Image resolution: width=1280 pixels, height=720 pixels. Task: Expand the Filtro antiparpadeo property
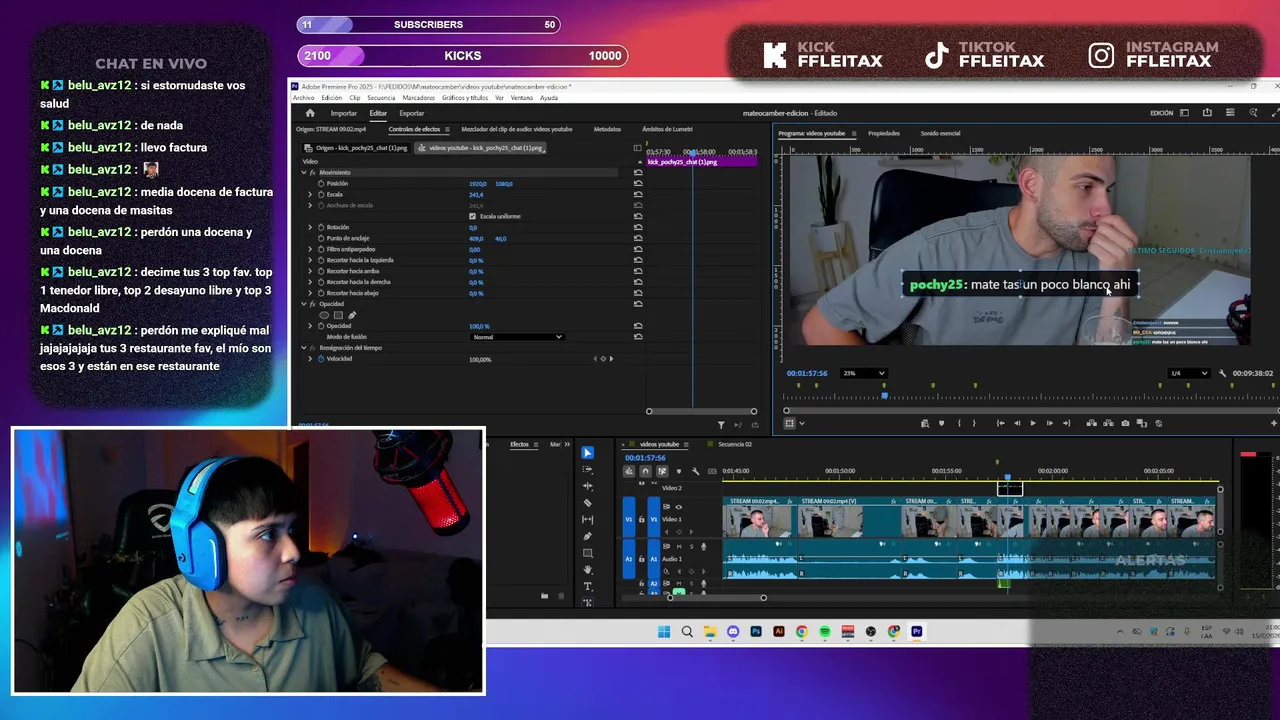pyautogui.click(x=310, y=249)
